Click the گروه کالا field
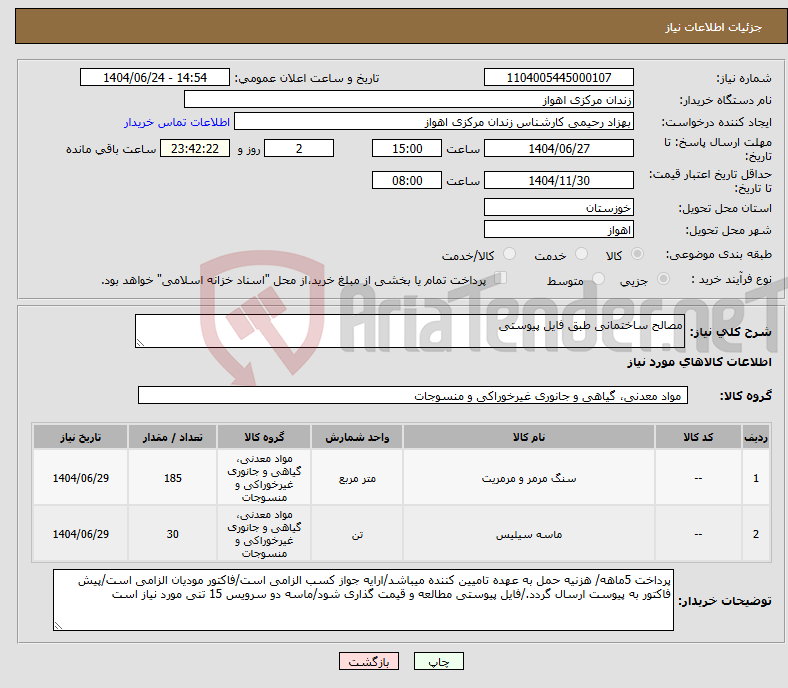Image resolution: width=788 pixels, height=688 pixels. point(413,396)
